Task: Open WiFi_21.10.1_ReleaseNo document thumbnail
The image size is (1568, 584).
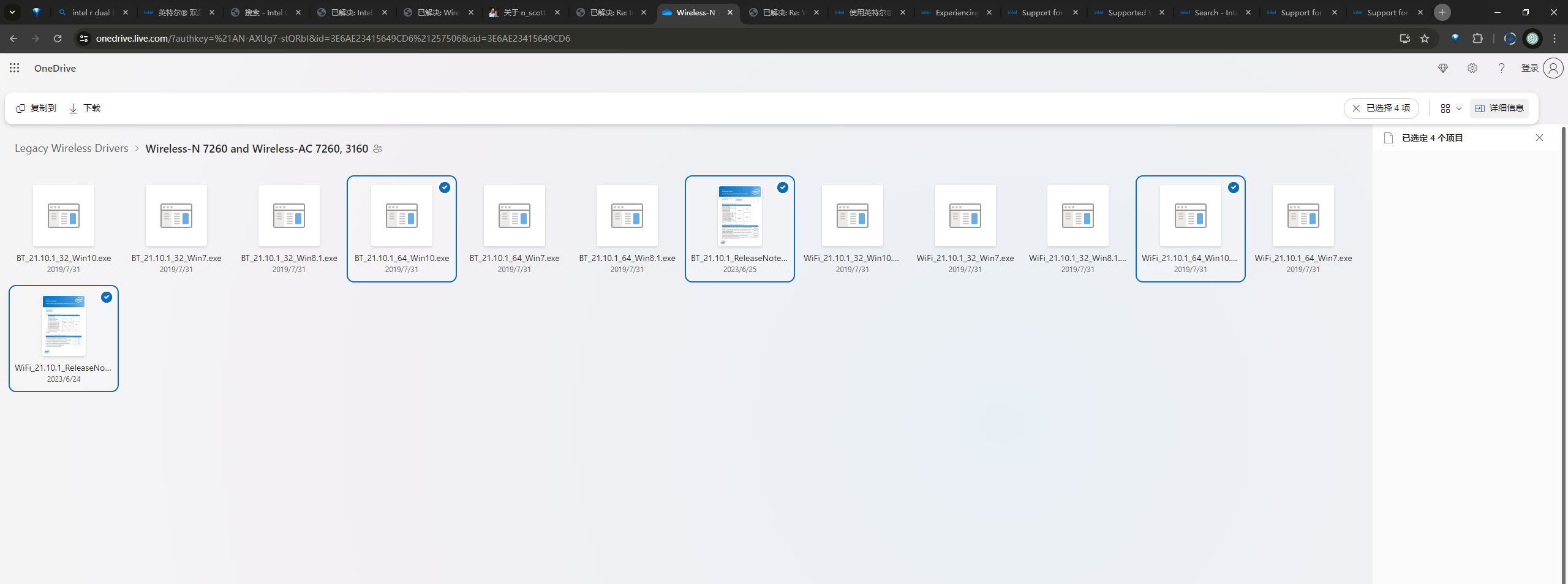Action: [64, 325]
